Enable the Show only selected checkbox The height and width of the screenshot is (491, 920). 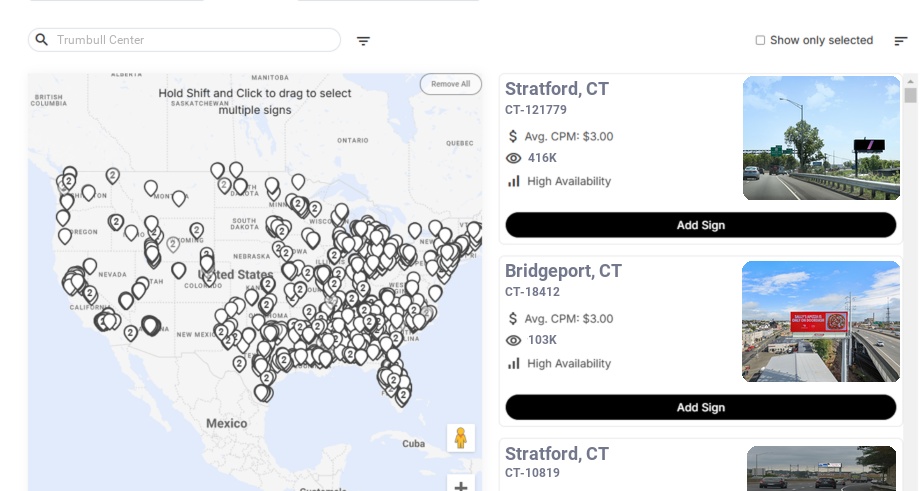(x=760, y=41)
